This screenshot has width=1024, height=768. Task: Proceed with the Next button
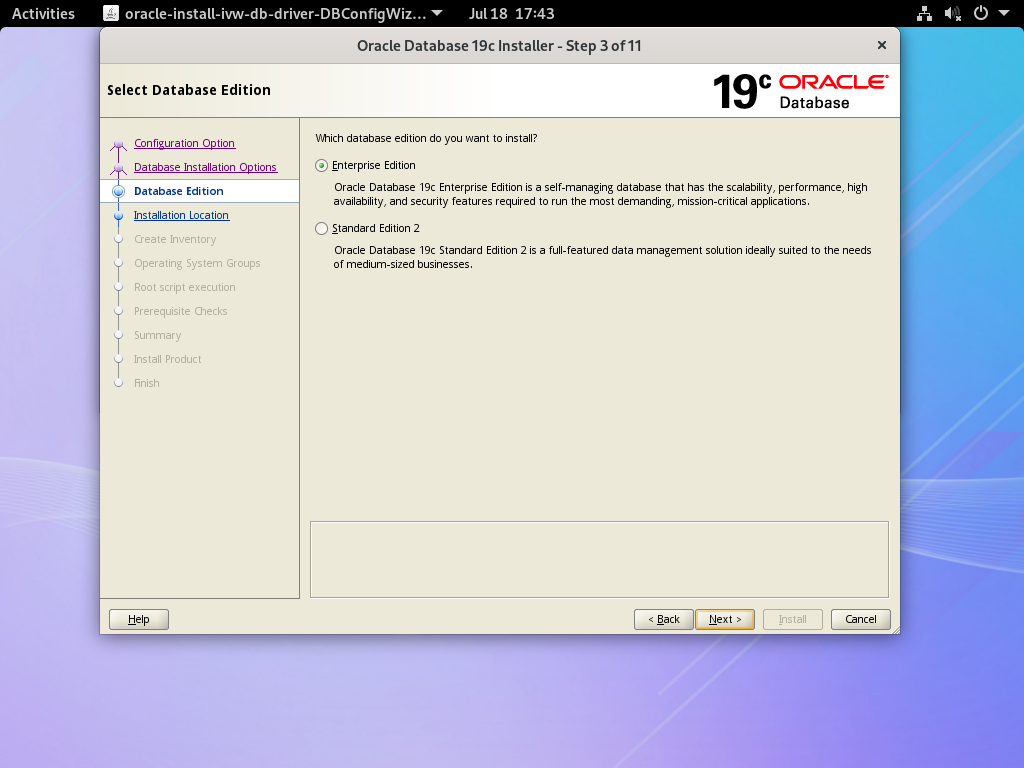[725, 619]
